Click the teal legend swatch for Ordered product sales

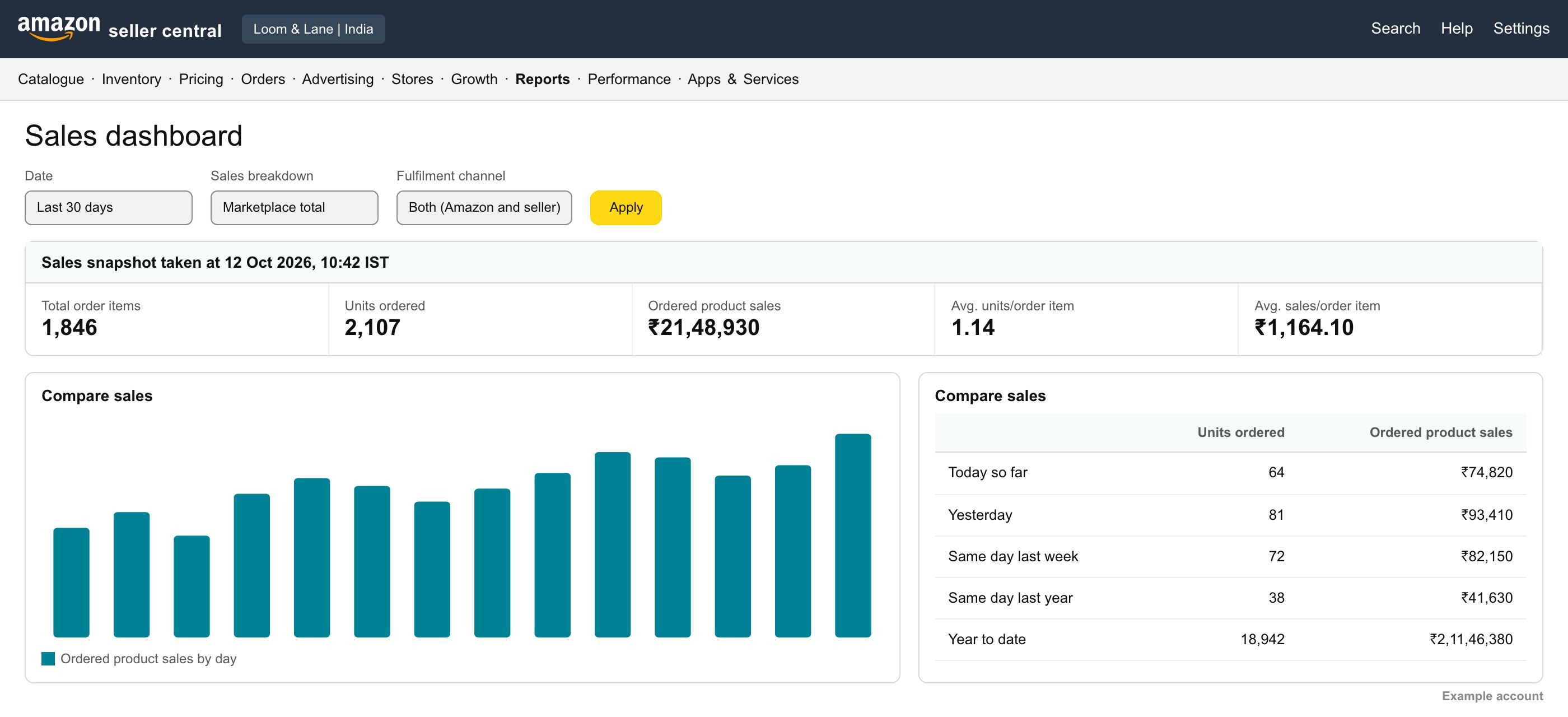click(x=48, y=659)
